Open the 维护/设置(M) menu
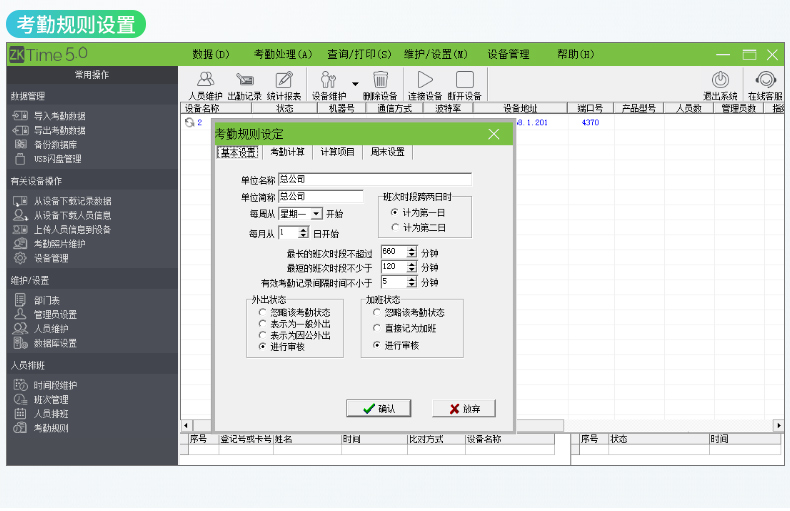 pyautogui.click(x=435, y=54)
